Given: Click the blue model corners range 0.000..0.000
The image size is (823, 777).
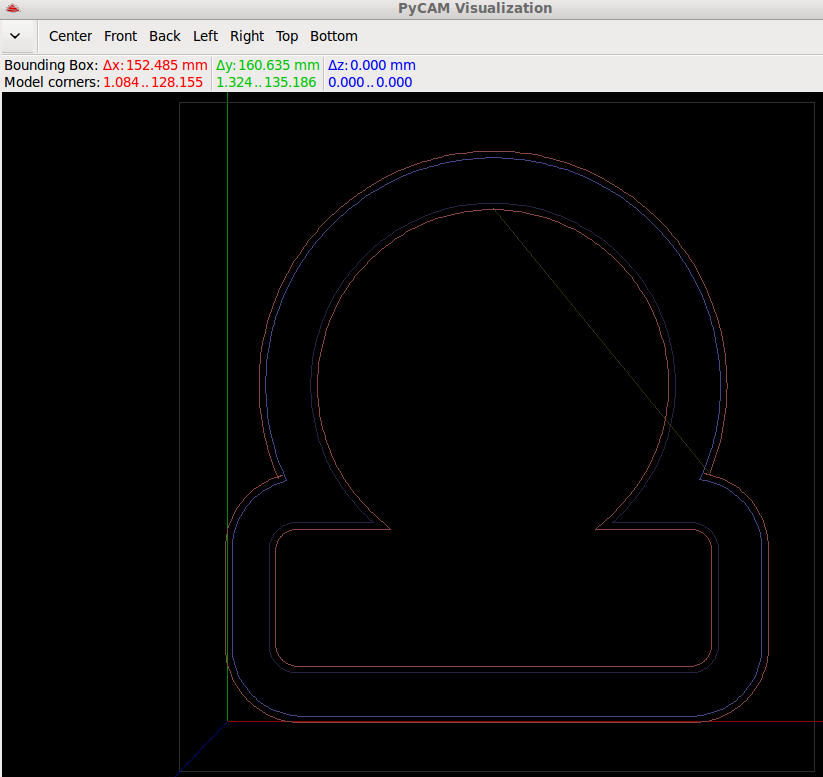Looking at the screenshot, I should click(370, 82).
